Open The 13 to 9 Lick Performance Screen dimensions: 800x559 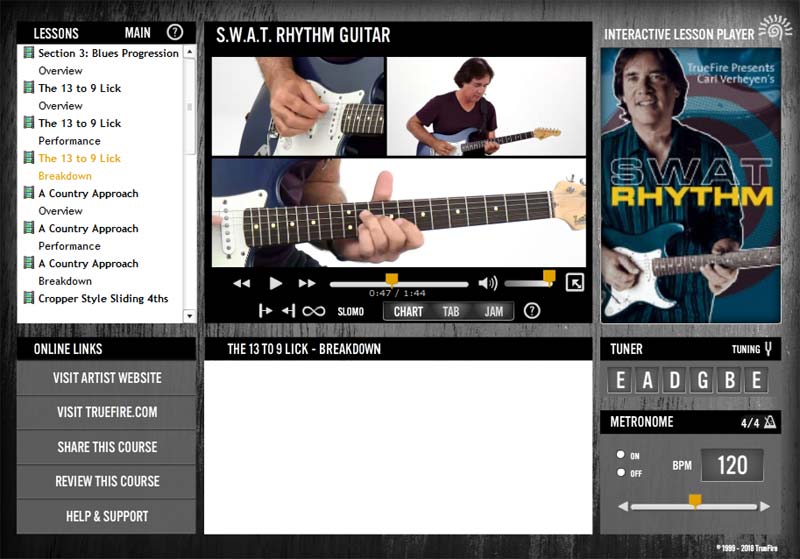pyautogui.click(x=74, y=132)
